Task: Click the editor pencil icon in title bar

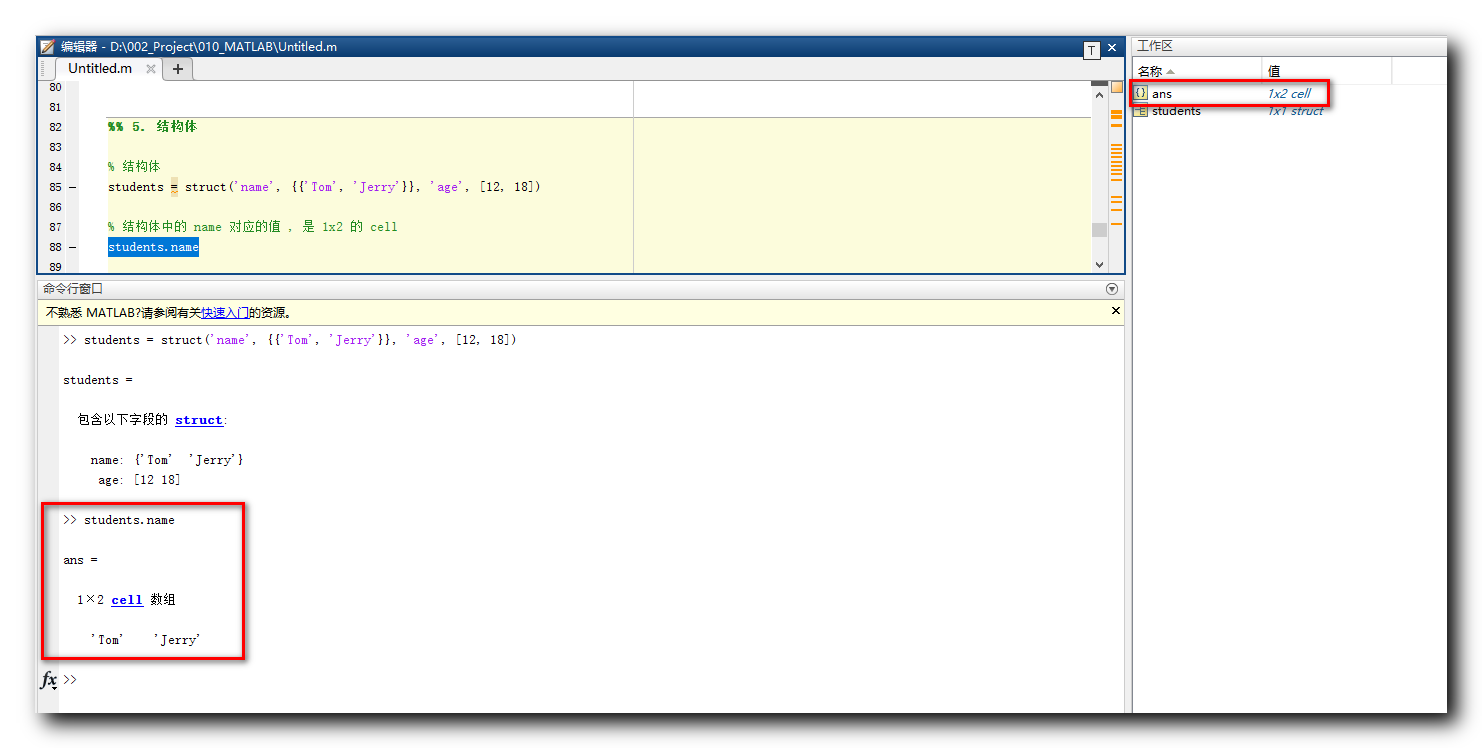Action: coord(47,47)
